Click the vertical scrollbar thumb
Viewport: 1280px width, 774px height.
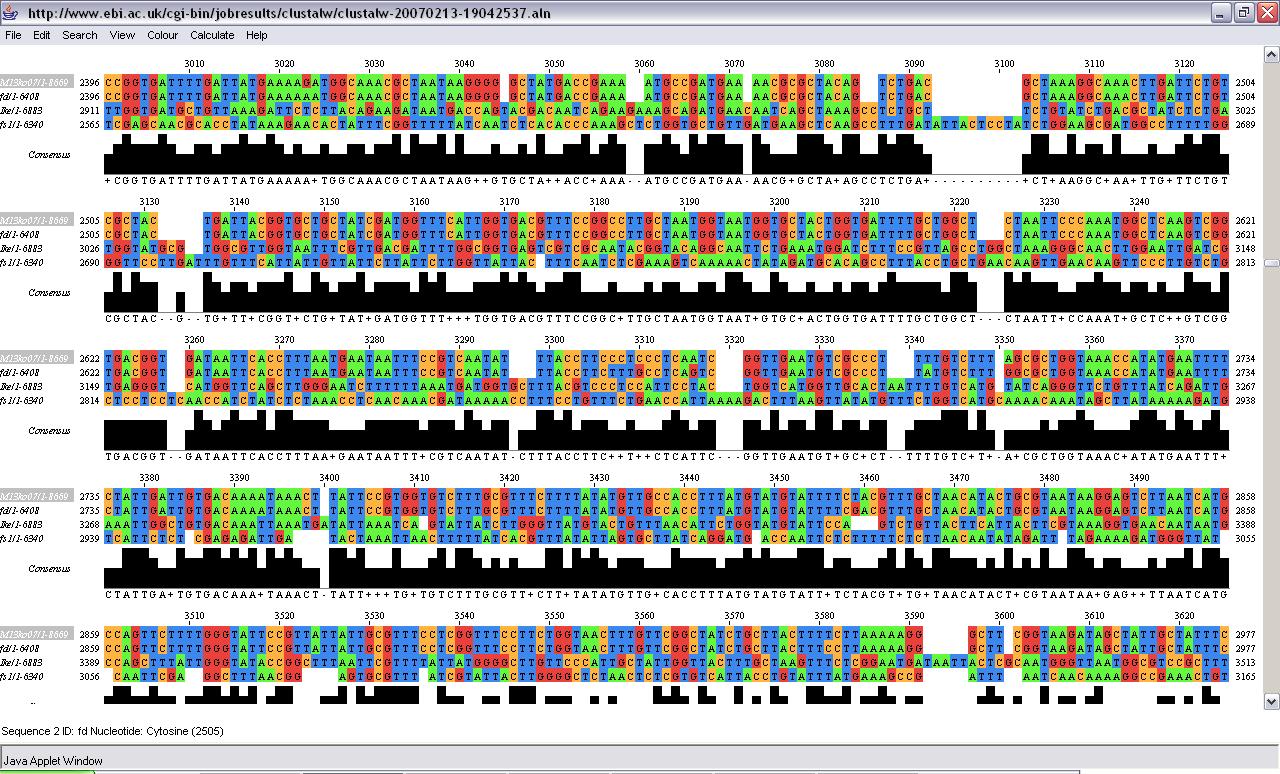1271,263
